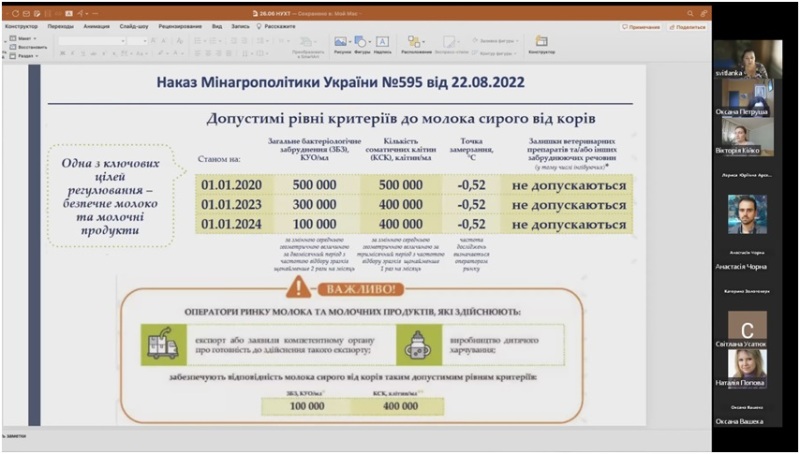Open the font name combo box

92,41
